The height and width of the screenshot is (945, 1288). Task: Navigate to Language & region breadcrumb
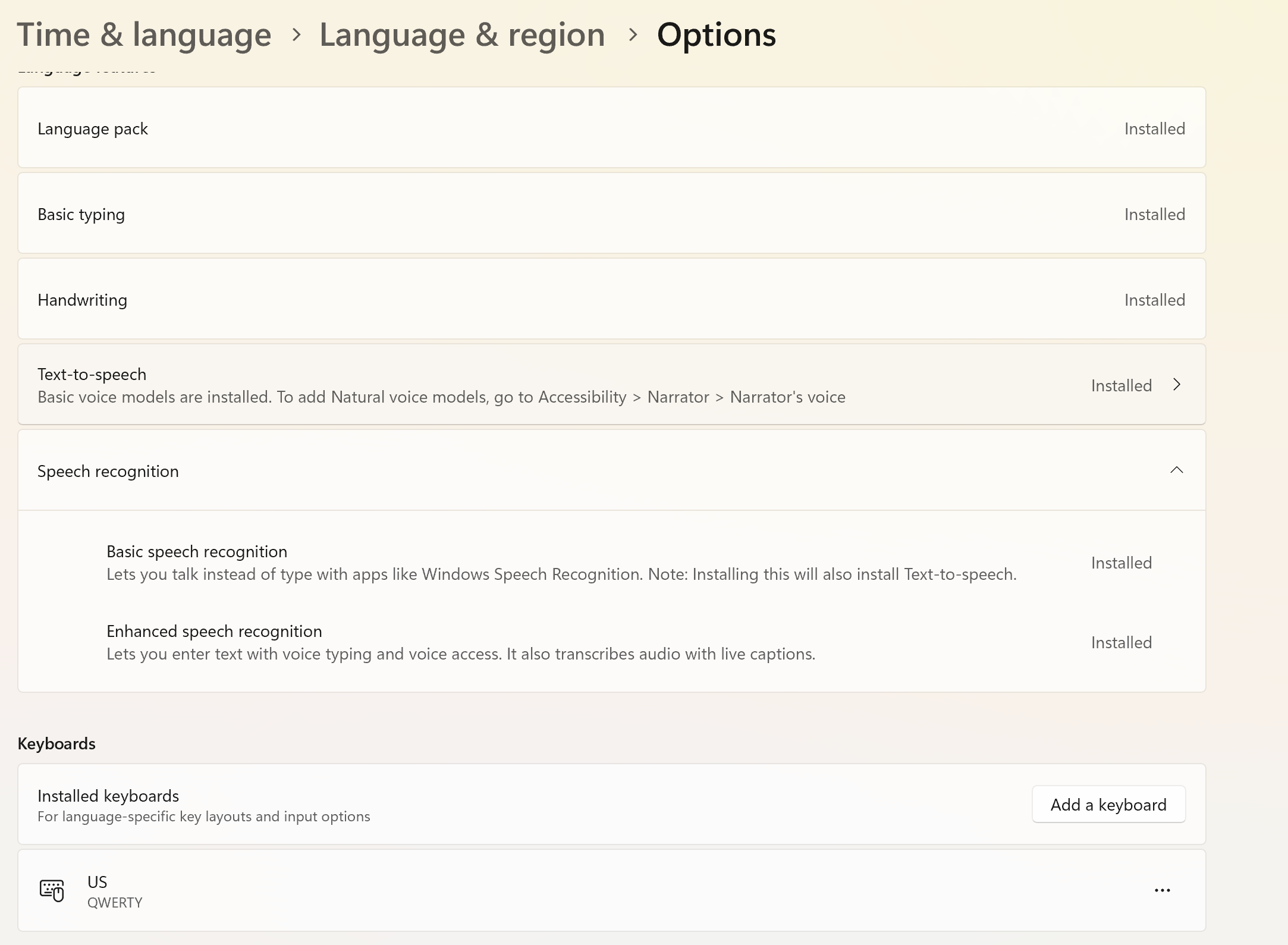point(462,34)
